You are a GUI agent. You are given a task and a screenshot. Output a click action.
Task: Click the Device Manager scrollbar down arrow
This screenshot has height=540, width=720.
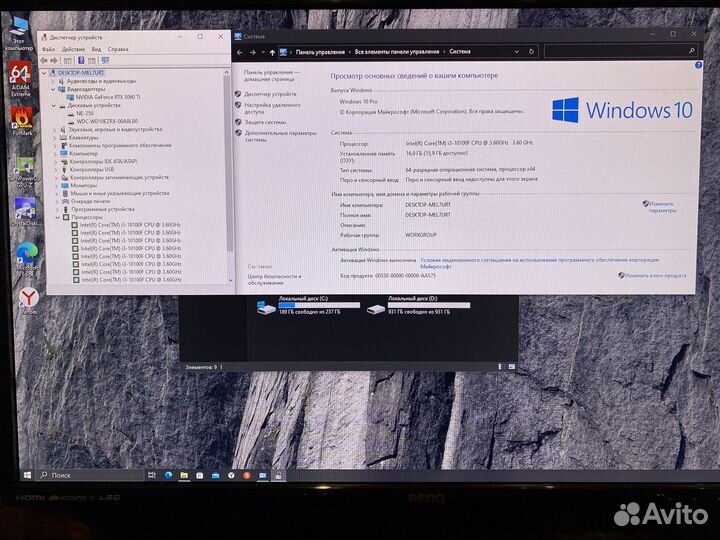230,280
